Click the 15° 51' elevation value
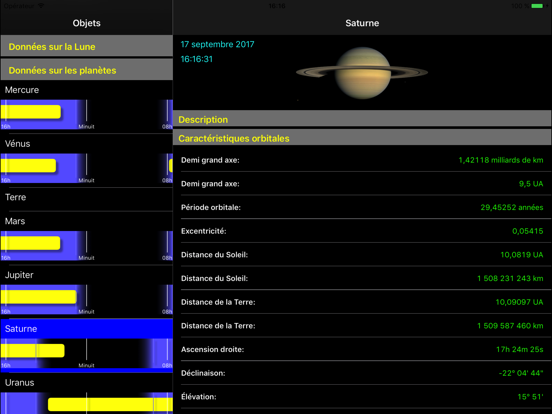This screenshot has width=552, height=414. (x=530, y=397)
